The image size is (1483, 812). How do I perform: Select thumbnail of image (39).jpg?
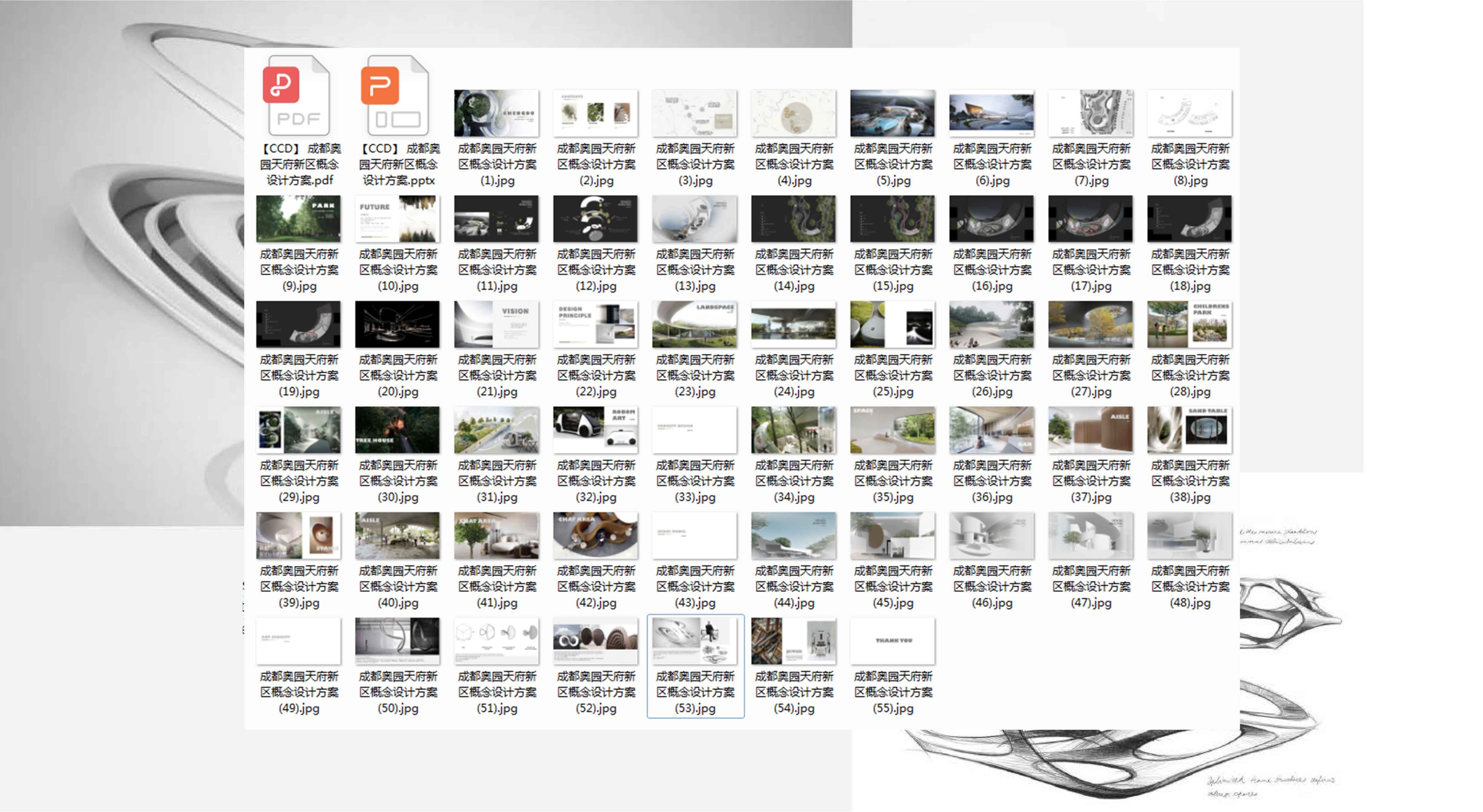tap(298, 536)
